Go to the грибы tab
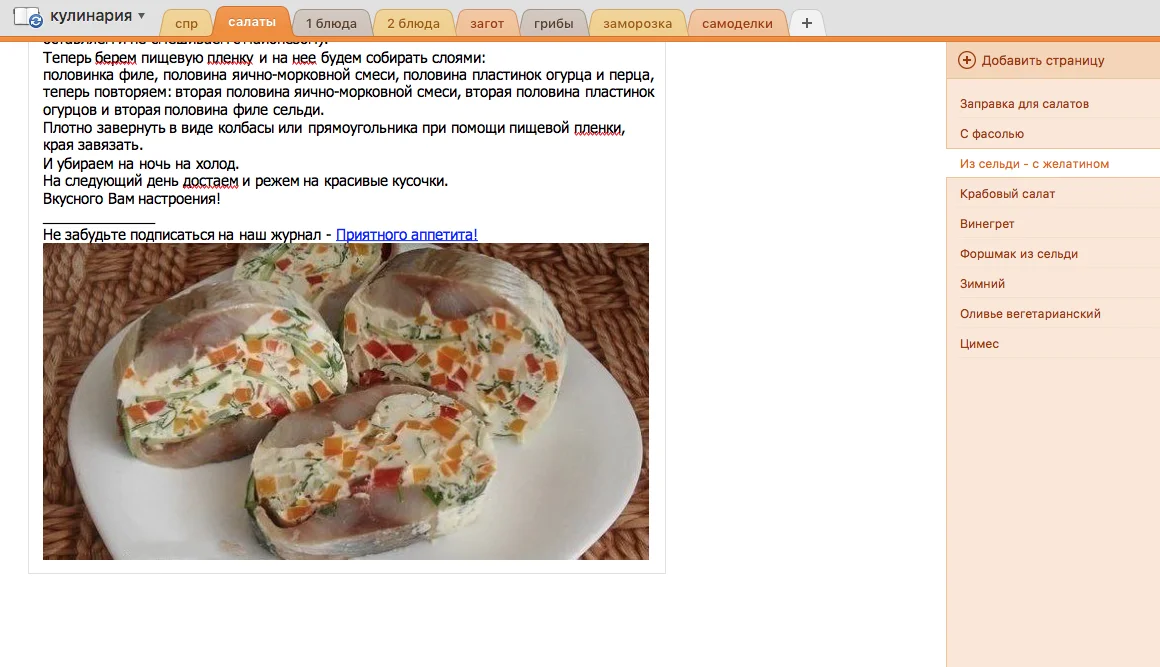Viewport: 1160px width, 667px height. [553, 24]
